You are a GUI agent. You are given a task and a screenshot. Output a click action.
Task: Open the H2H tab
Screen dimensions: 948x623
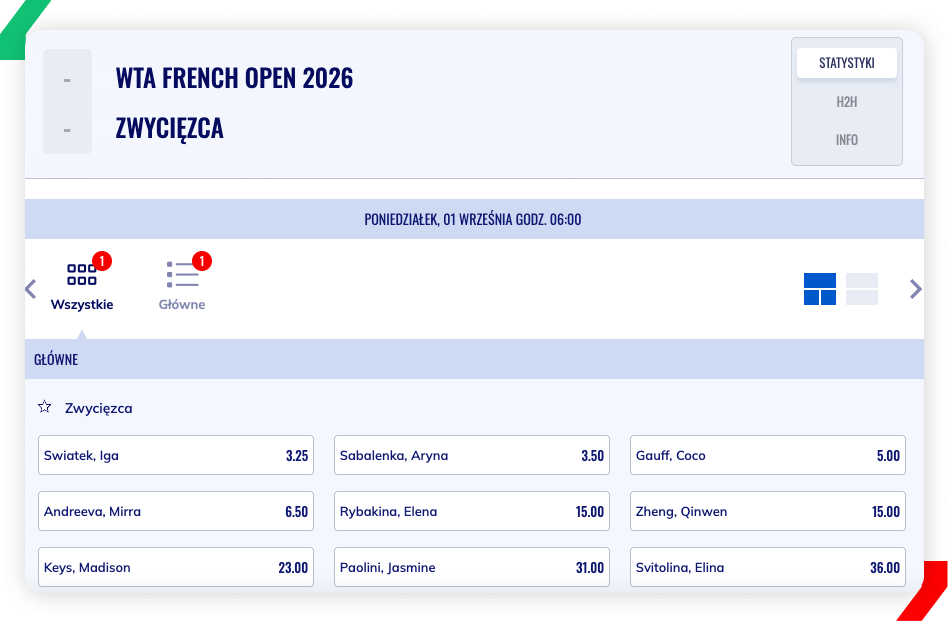846,102
